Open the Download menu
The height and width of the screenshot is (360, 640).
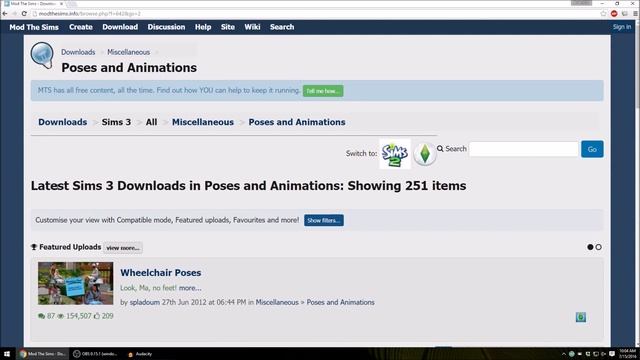tap(120, 27)
